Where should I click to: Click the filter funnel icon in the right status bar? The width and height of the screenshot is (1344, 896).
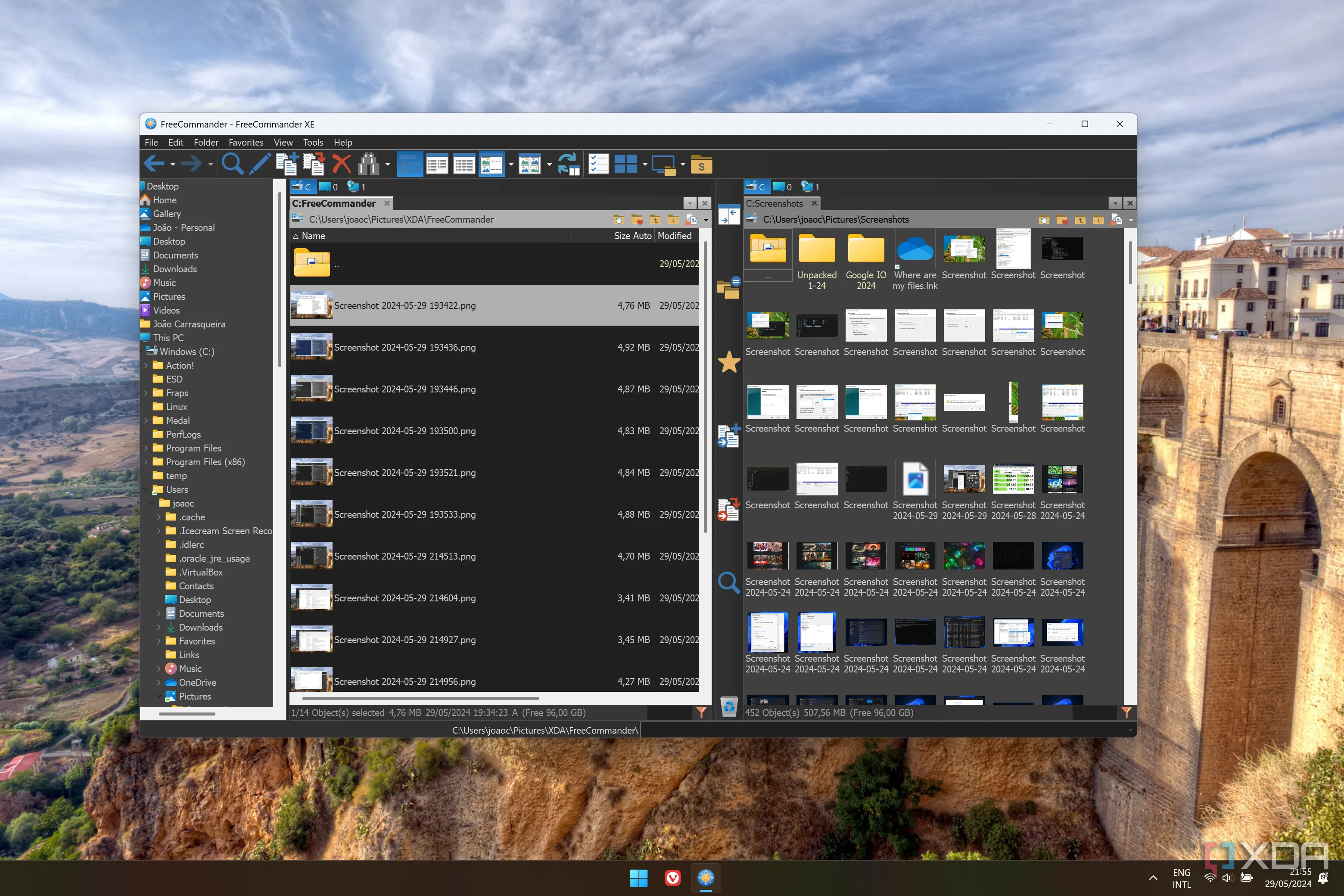pos(1126,712)
